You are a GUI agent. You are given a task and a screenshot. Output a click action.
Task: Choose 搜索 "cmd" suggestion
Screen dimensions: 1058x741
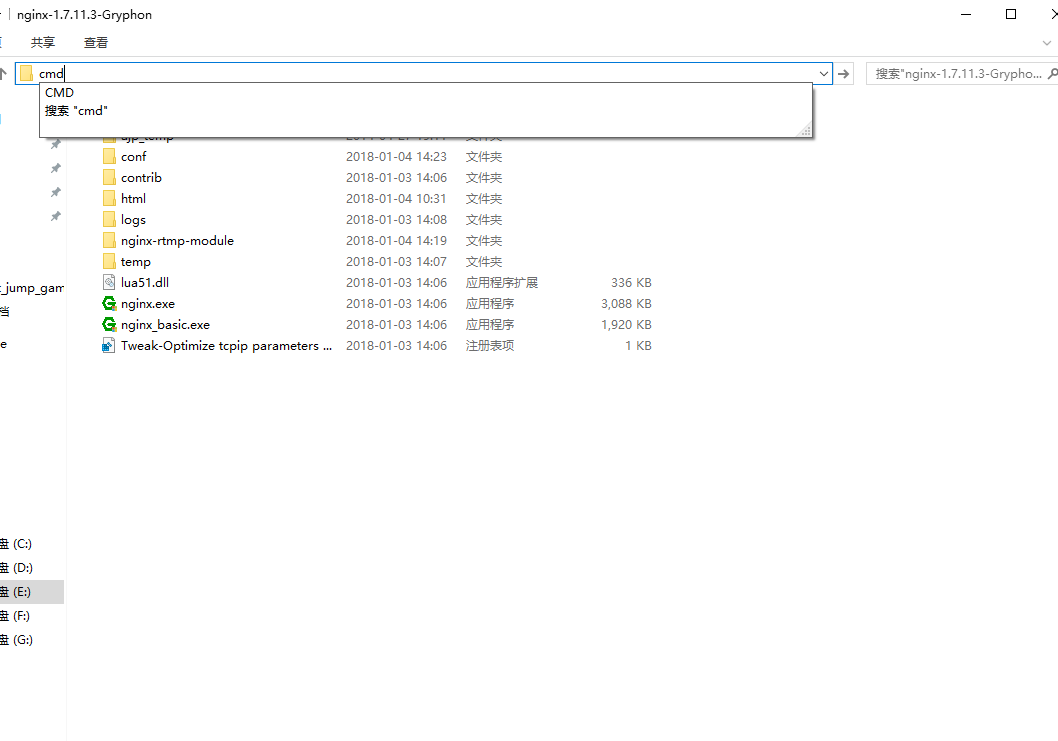click(76, 111)
